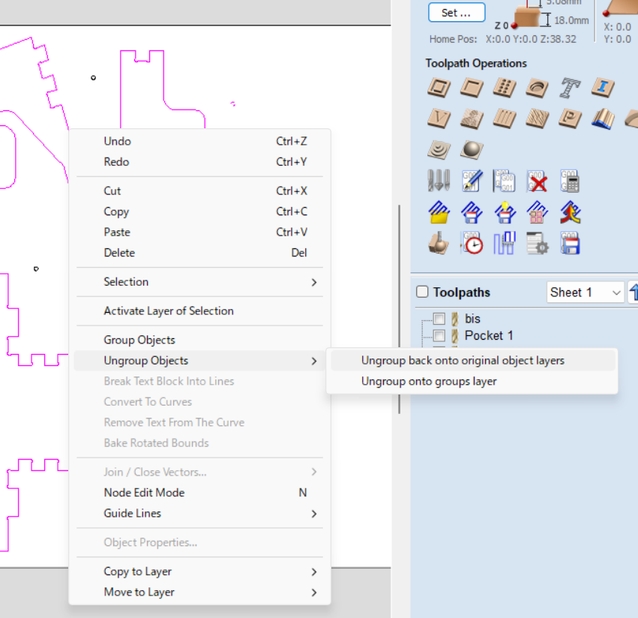Click the Merge toolpaths arrows icon

570,212
